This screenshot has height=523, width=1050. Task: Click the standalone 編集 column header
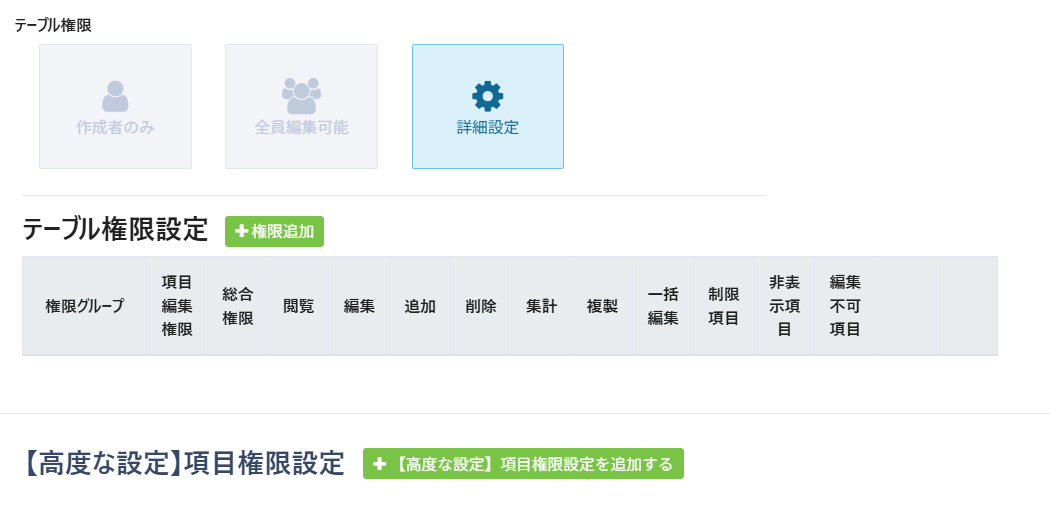(x=359, y=306)
